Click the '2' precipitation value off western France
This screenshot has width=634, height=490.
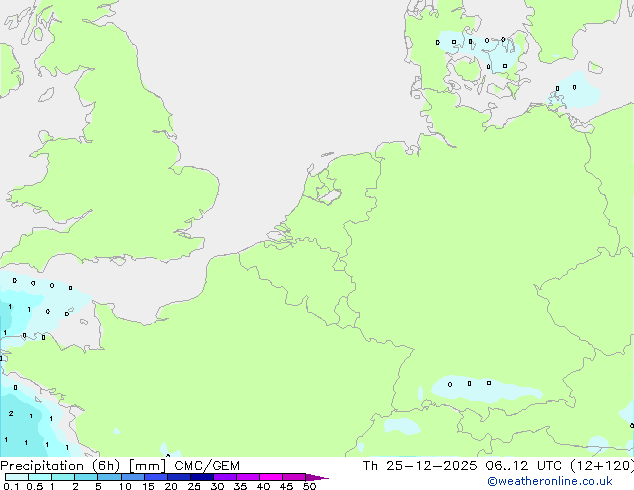(11, 414)
